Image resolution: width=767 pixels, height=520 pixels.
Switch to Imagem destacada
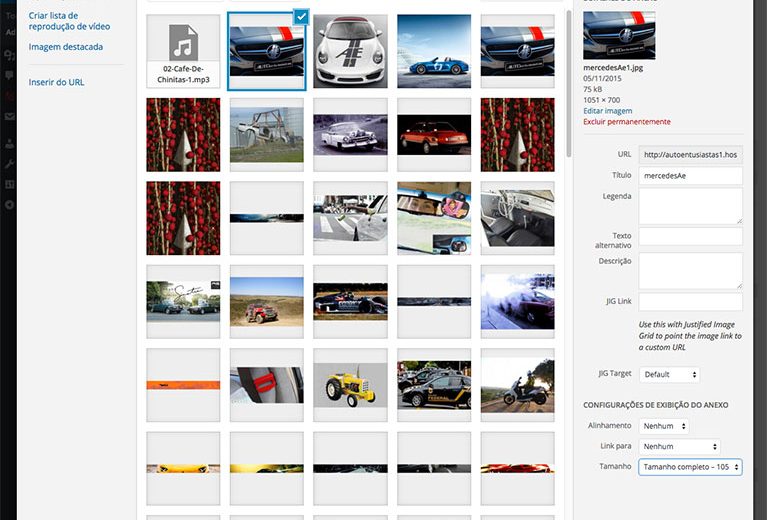(x=66, y=47)
